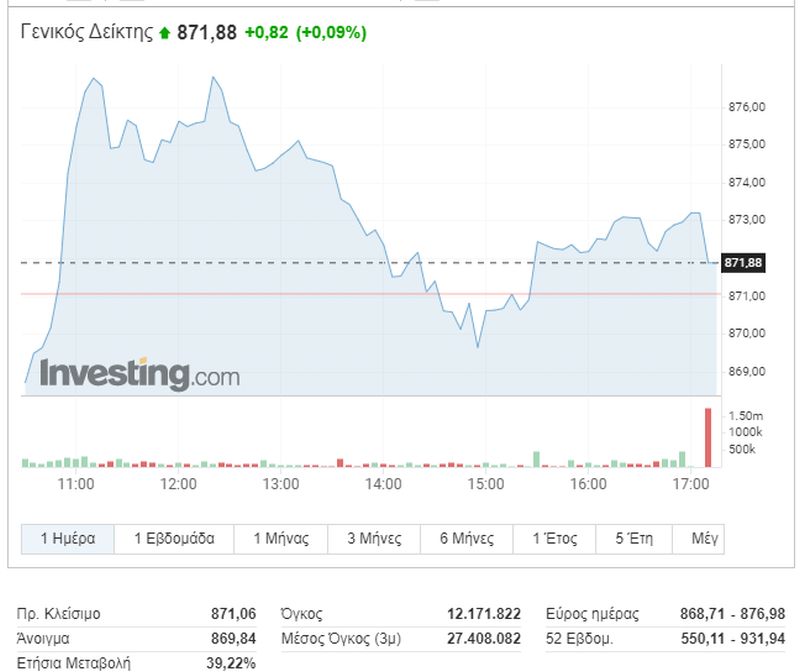
Task: Click the Γενικός Δείκτης index title
Action: pyautogui.click(x=87, y=33)
